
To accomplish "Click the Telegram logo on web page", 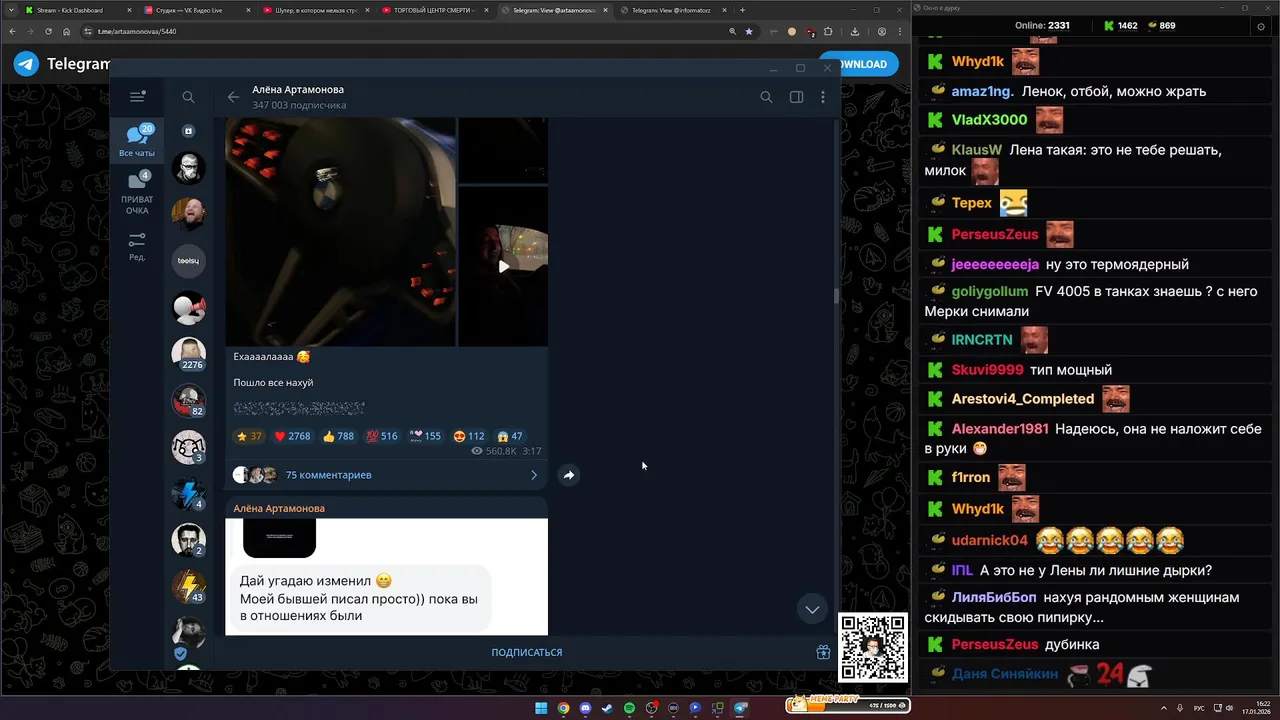I will point(26,64).
